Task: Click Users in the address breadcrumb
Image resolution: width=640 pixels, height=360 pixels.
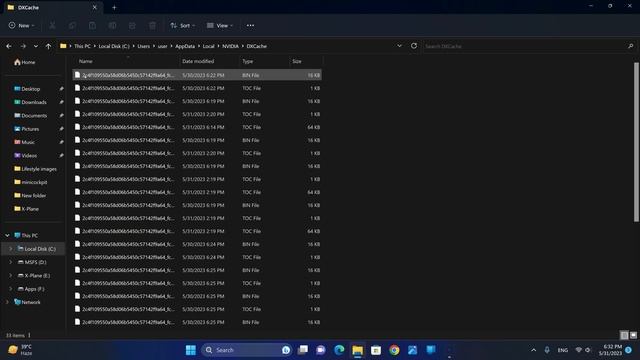Action: click(x=144, y=46)
